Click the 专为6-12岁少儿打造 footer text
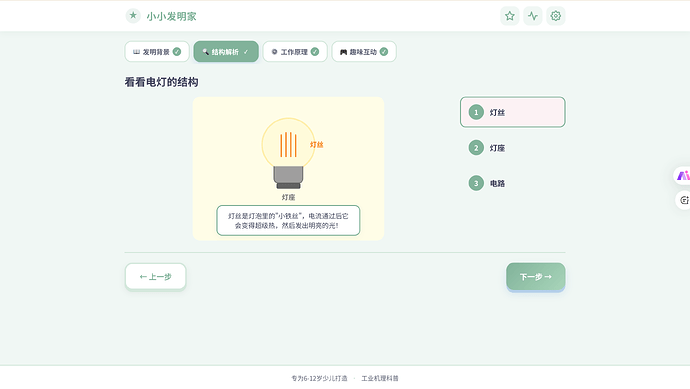Image resolution: width=690 pixels, height=389 pixels. point(319,378)
